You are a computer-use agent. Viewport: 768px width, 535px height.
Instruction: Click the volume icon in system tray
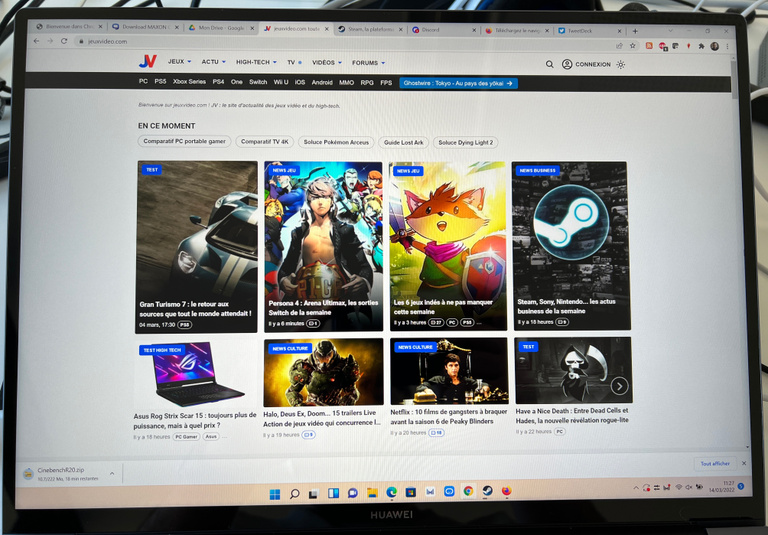[689, 487]
